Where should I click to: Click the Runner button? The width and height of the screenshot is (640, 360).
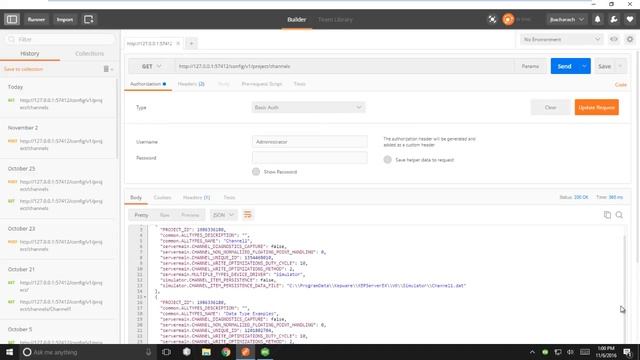(x=36, y=19)
